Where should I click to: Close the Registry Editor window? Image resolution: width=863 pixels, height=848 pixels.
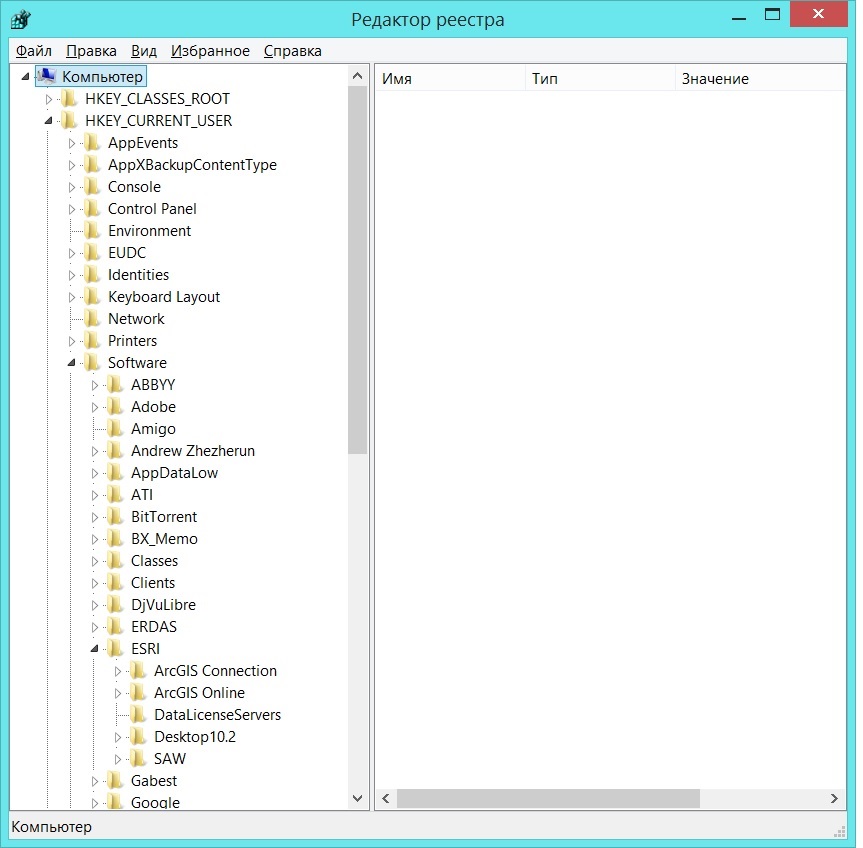tap(818, 14)
